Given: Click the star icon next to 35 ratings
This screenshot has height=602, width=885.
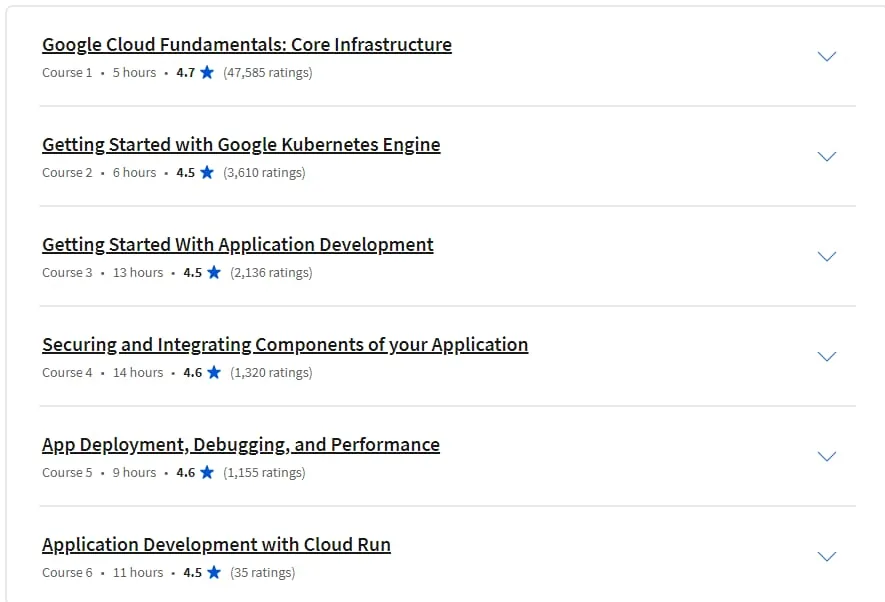Looking at the screenshot, I should [x=214, y=572].
